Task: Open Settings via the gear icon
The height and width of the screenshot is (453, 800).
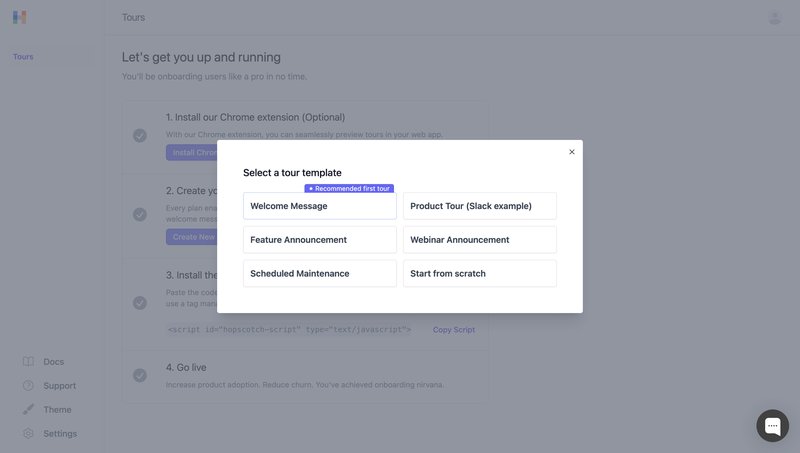Action: click(x=28, y=434)
